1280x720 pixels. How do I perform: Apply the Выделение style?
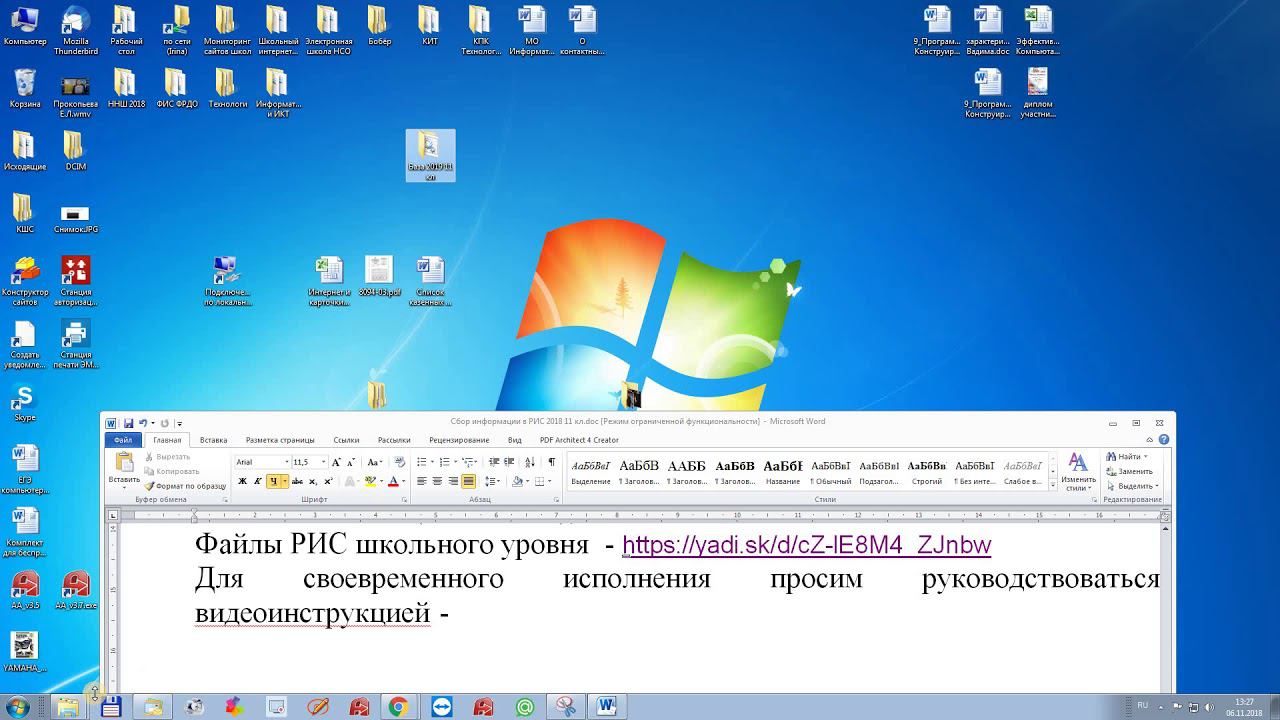(x=591, y=472)
